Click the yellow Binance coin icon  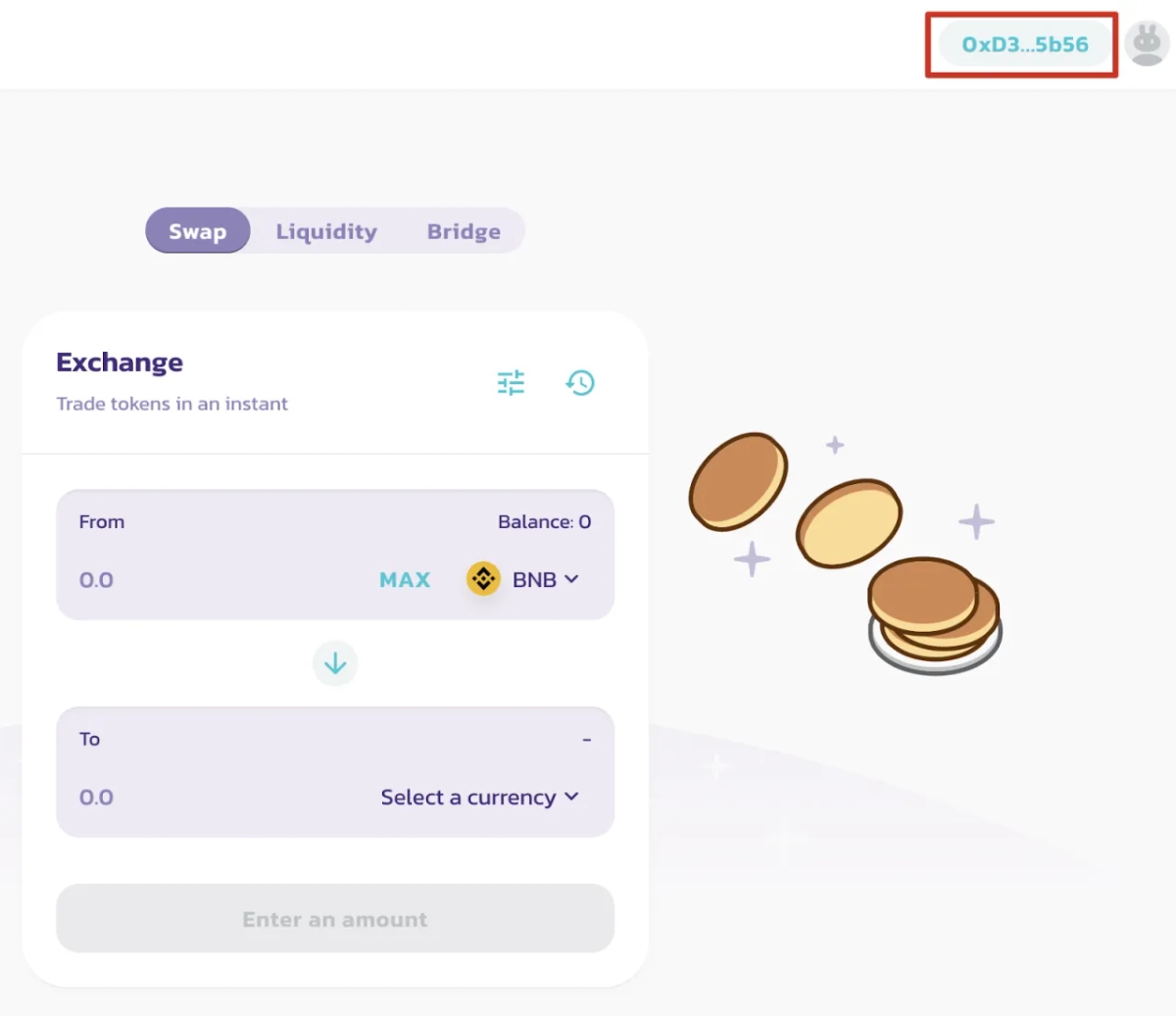coord(482,579)
